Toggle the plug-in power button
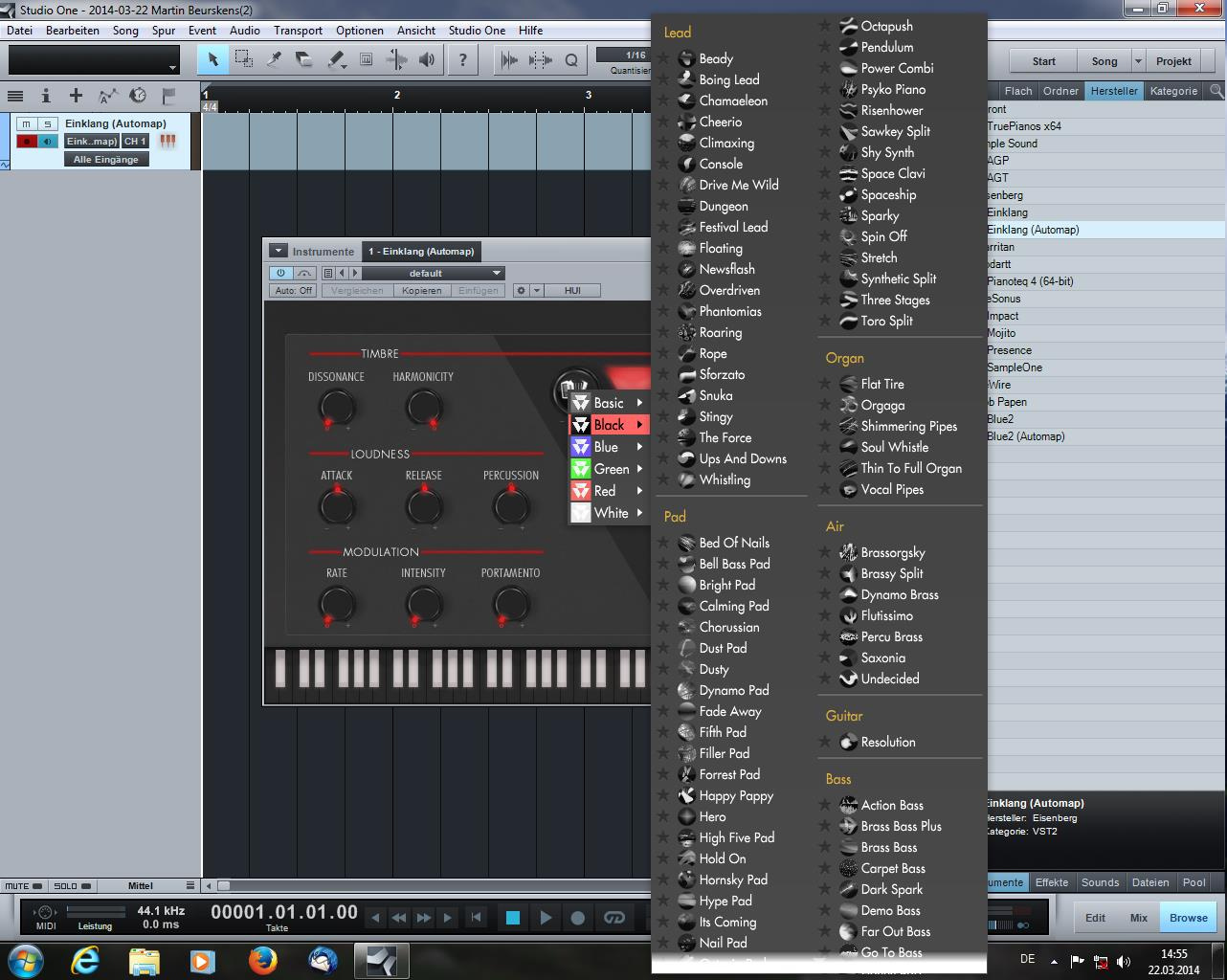 tap(280, 273)
